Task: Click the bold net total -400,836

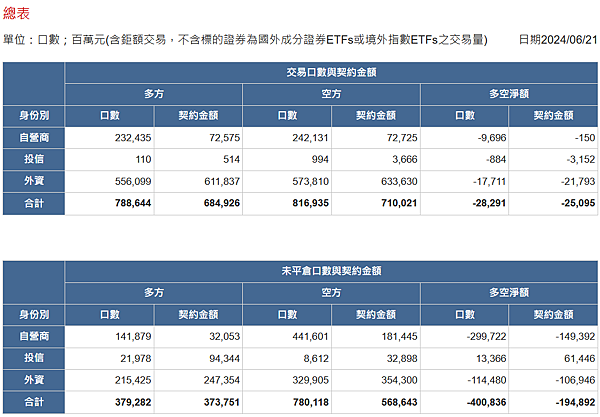Action: tap(465, 402)
